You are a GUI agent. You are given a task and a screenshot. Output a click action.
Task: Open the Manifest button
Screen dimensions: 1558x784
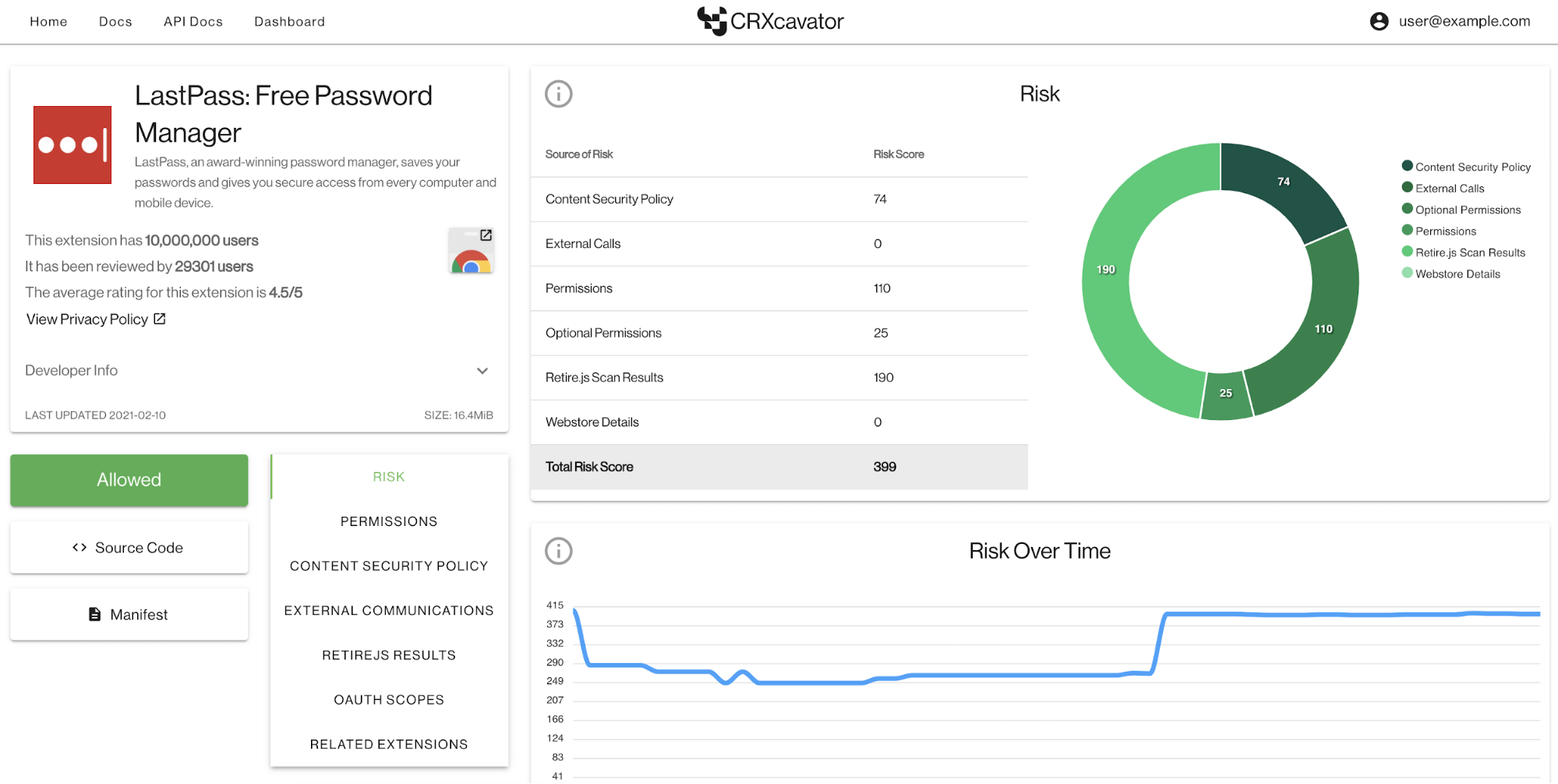point(129,614)
